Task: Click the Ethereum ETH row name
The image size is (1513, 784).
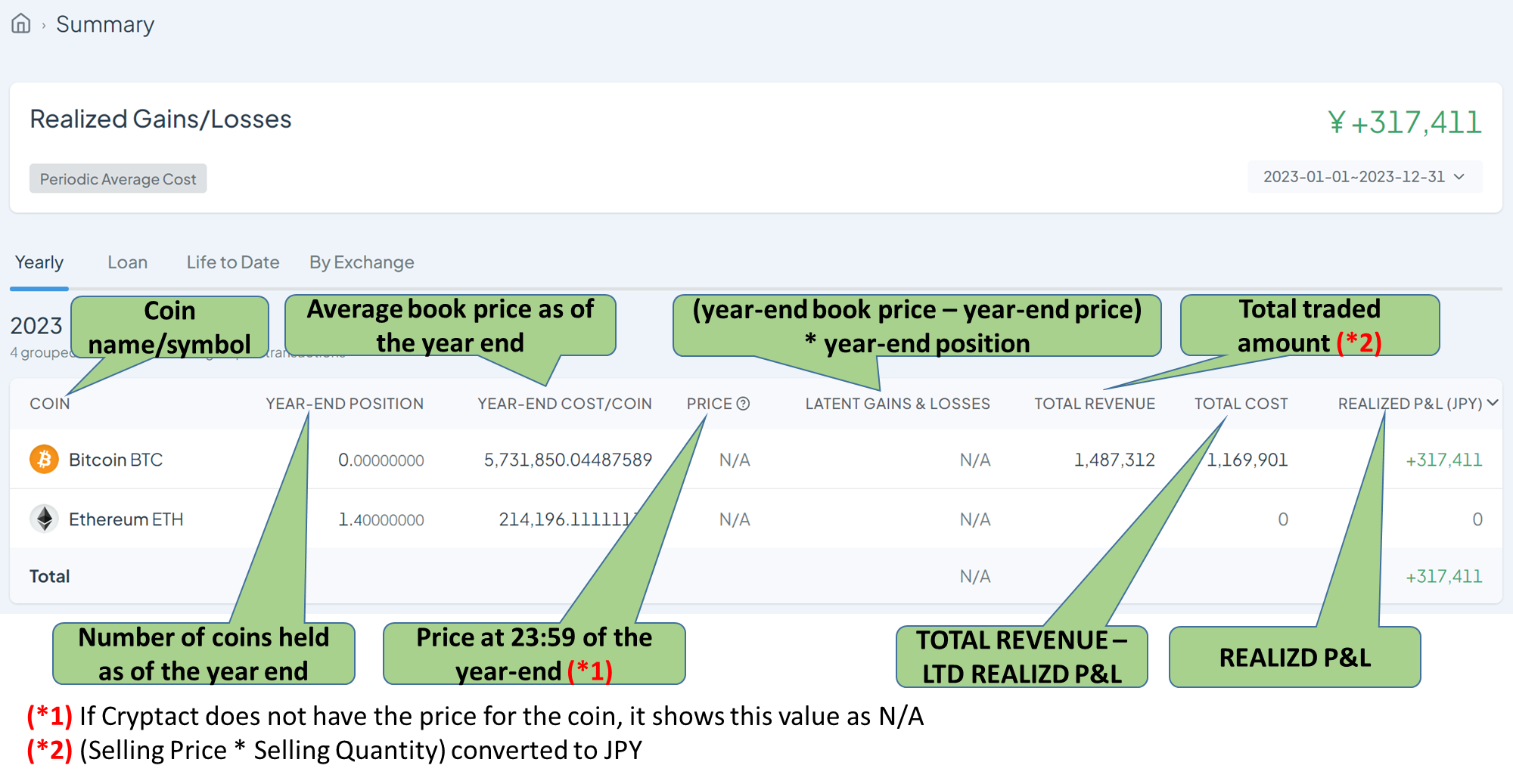Action: tap(126, 519)
